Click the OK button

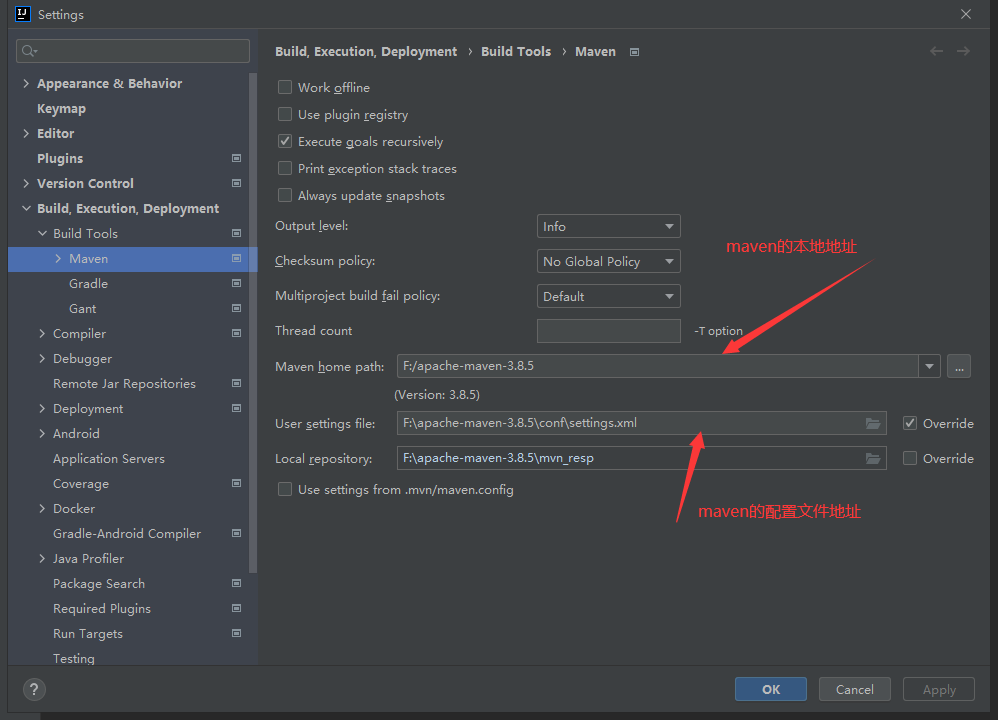click(770, 689)
